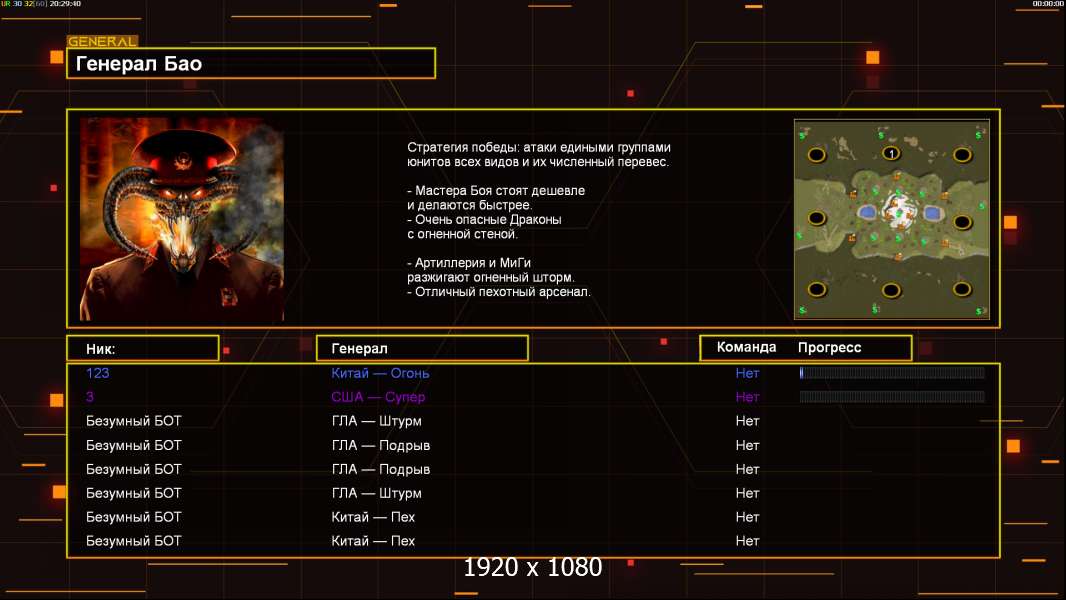Click the "Команда" column header
This screenshot has height=600, width=1066.
[746, 347]
